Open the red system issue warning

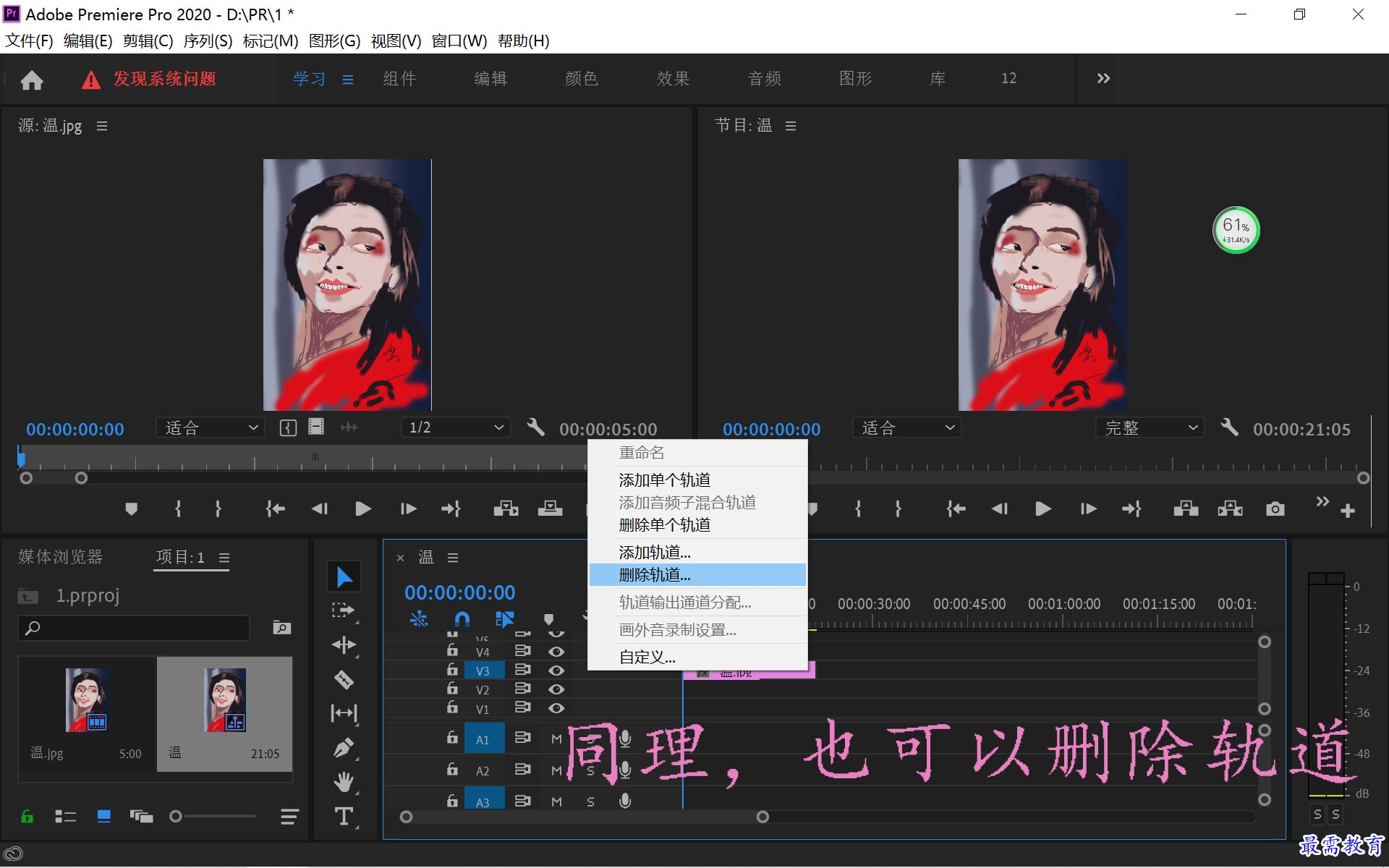(x=149, y=79)
